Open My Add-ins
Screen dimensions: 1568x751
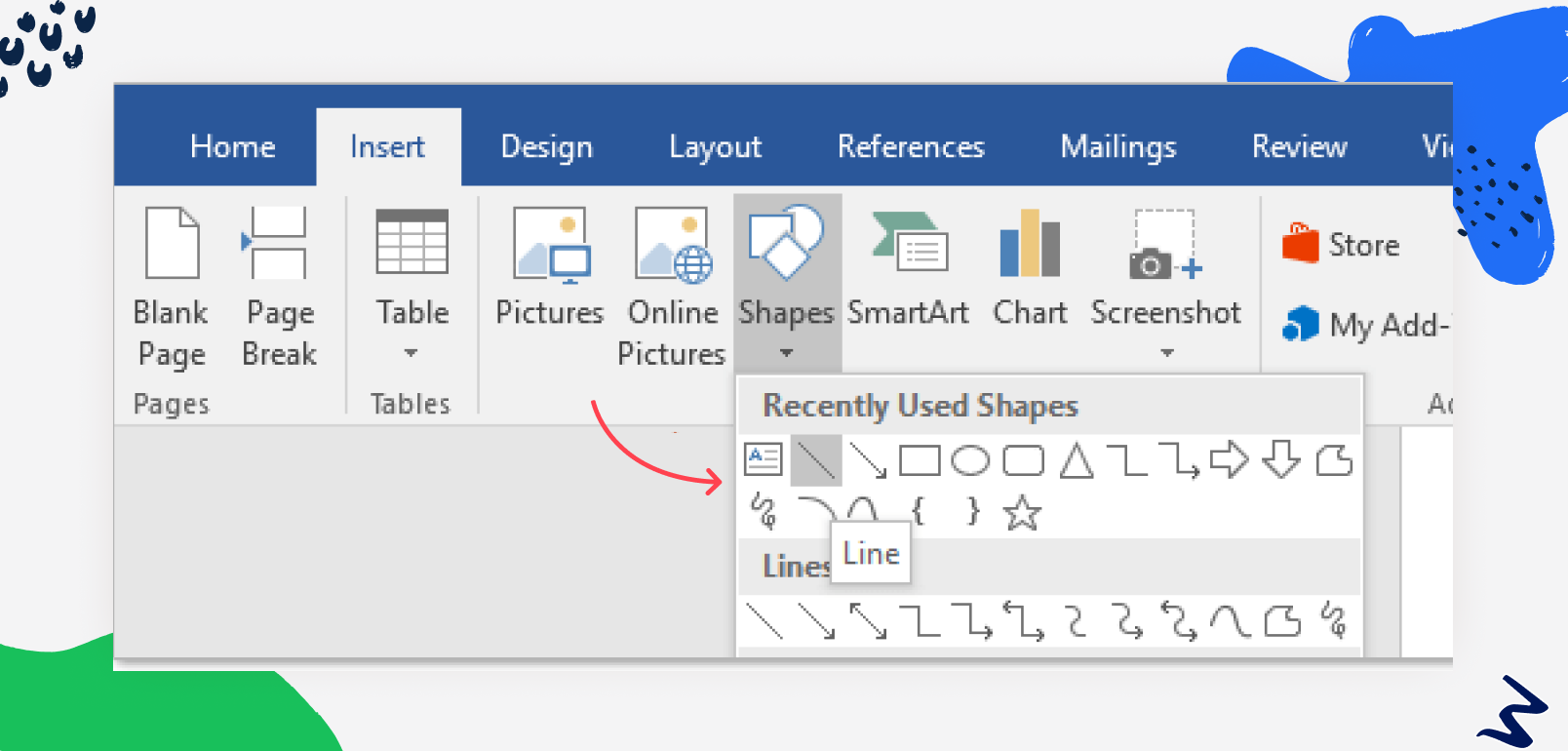tap(1365, 324)
